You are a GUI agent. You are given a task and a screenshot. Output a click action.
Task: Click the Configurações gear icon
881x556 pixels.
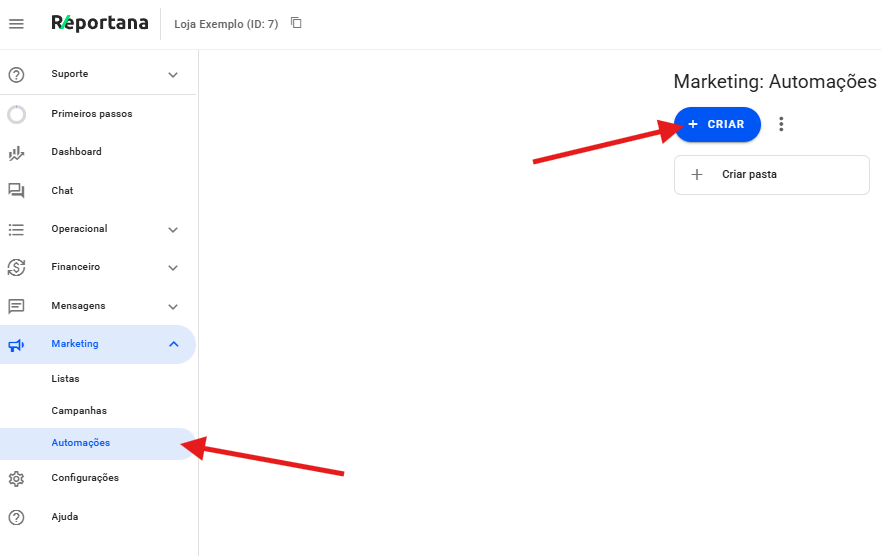coord(16,479)
